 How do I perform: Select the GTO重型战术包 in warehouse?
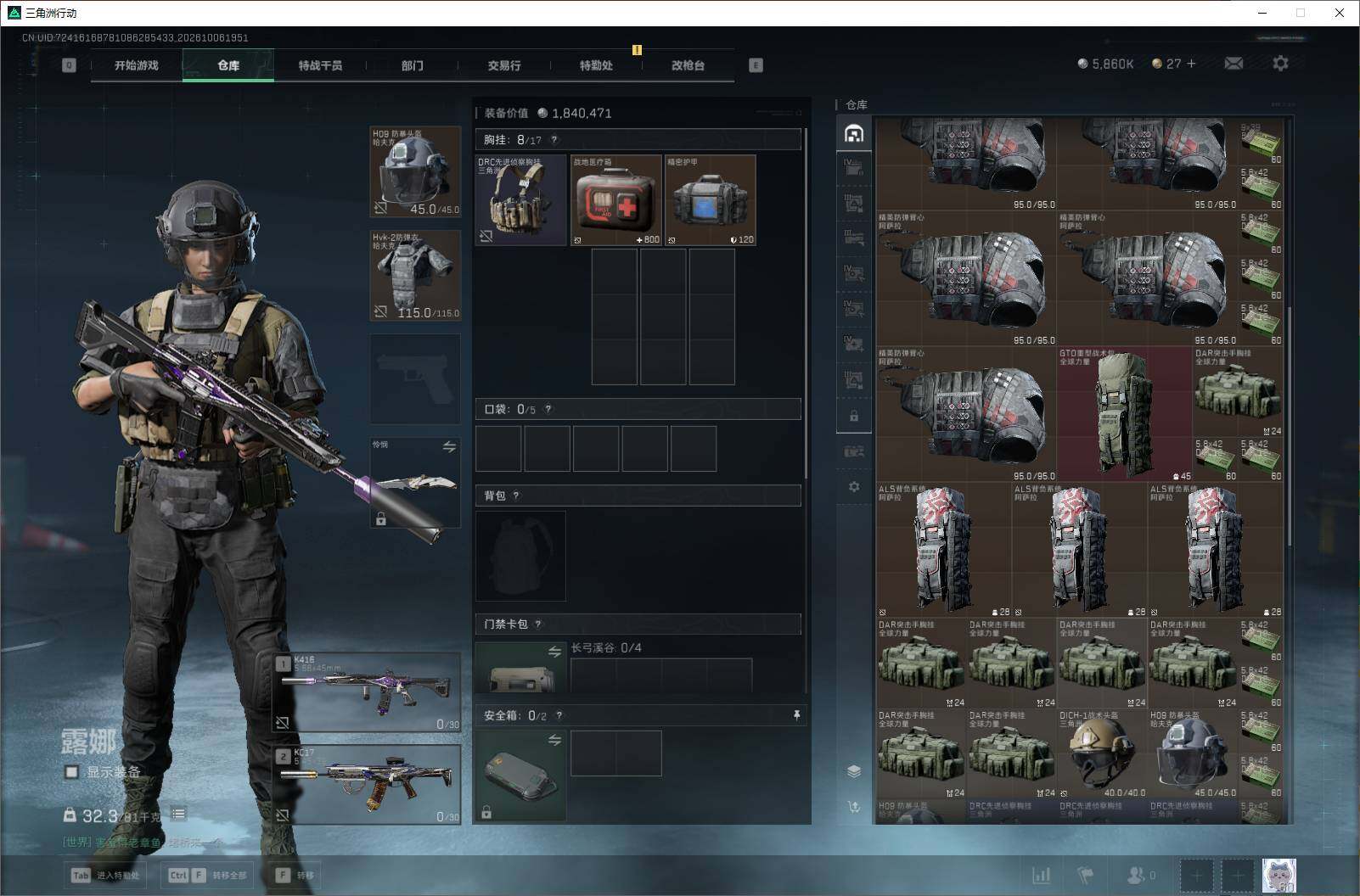1124,414
